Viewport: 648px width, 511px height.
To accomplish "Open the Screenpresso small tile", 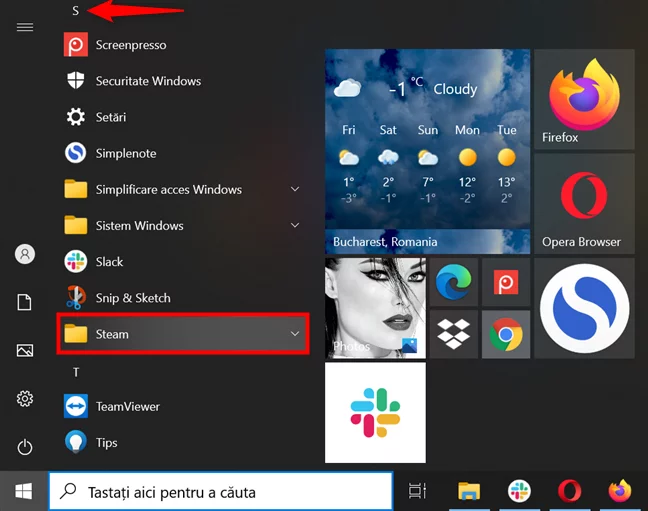I will point(506,282).
